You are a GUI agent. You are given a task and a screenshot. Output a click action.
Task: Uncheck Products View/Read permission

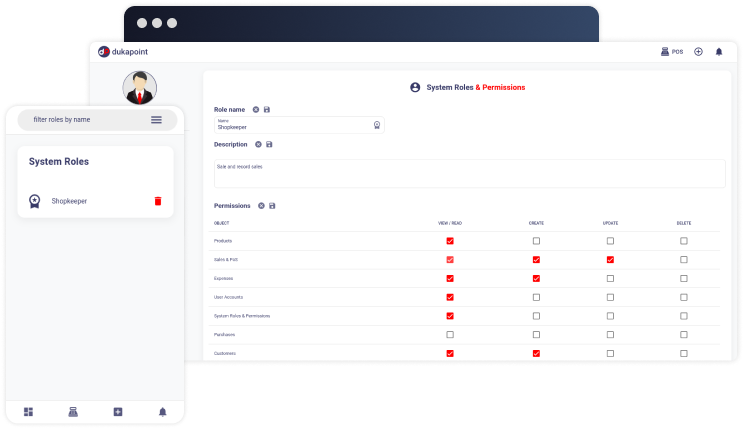click(x=450, y=241)
